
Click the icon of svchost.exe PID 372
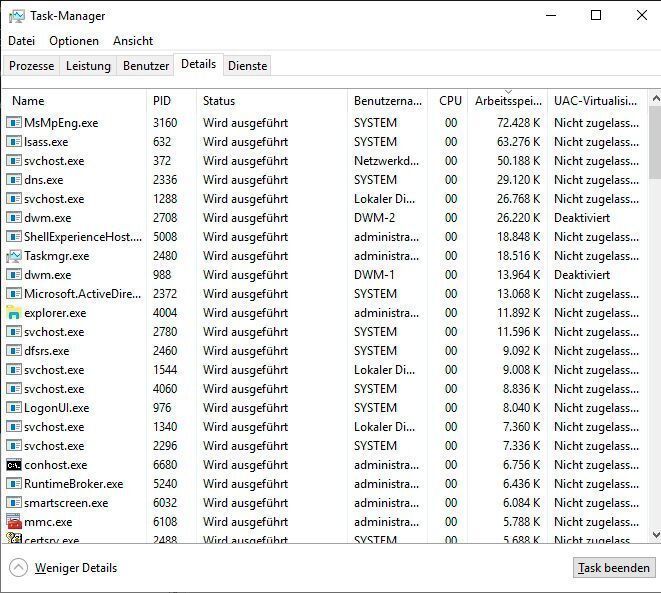pos(13,161)
